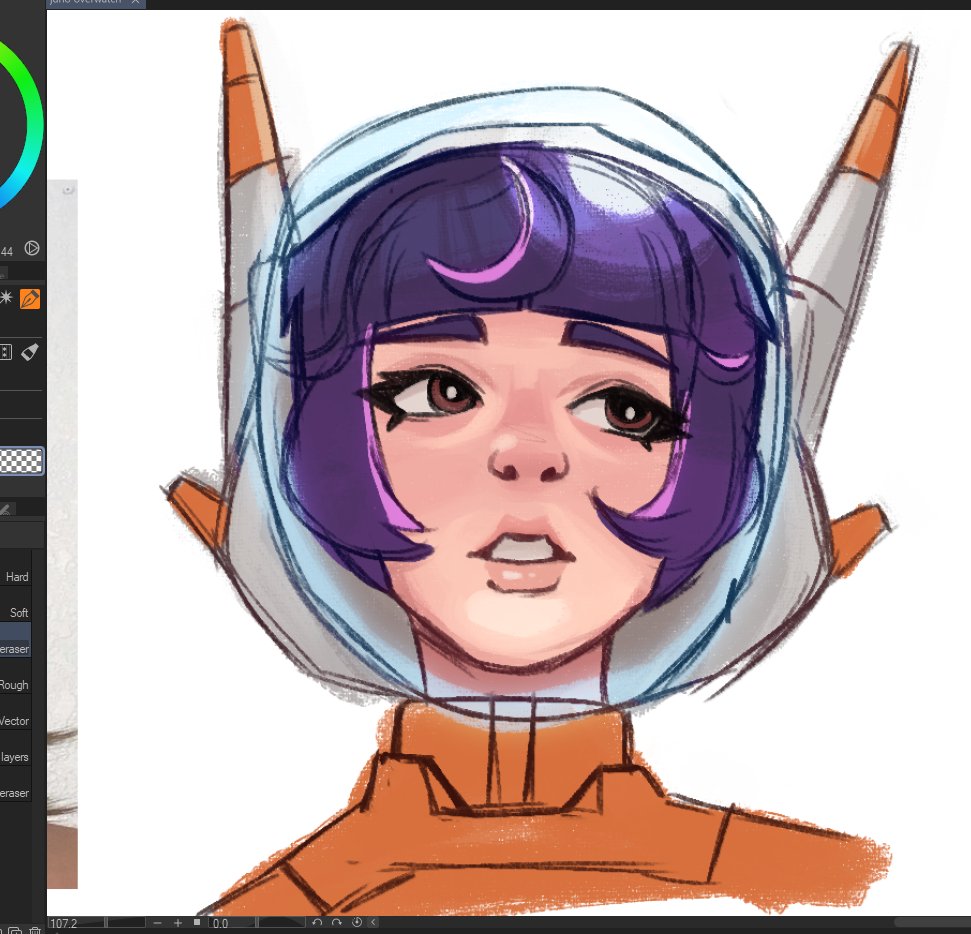Click the square fit-to-screen button beside zoom plus
The height and width of the screenshot is (934, 971).
coord(197,922)
